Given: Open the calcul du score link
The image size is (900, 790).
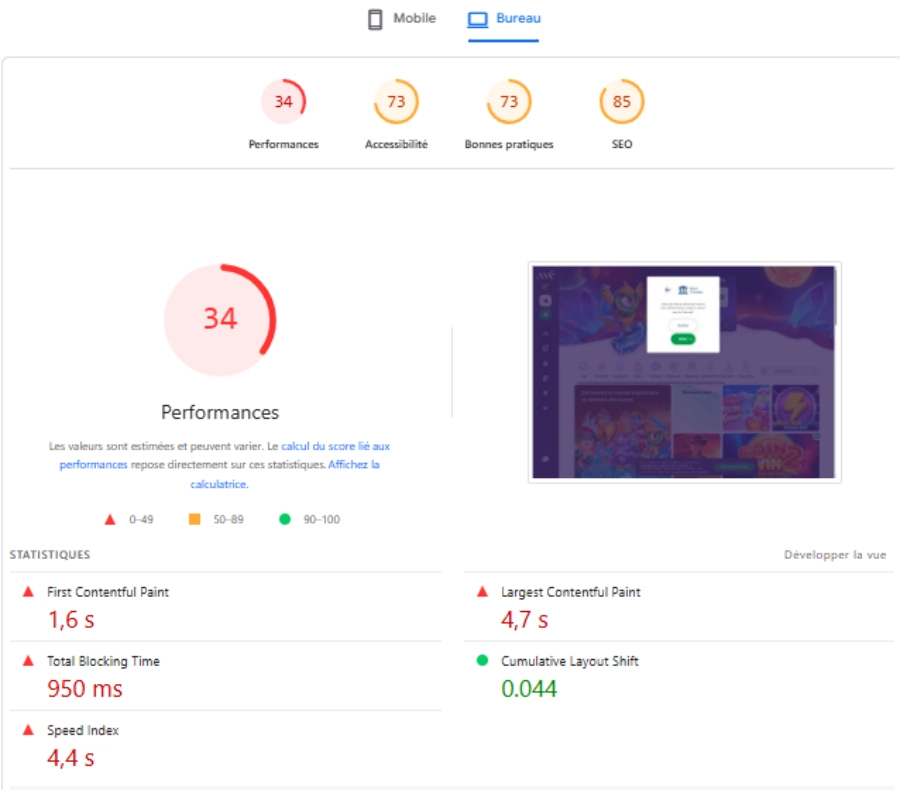Looking at the screenshot, I should [336, 446].
